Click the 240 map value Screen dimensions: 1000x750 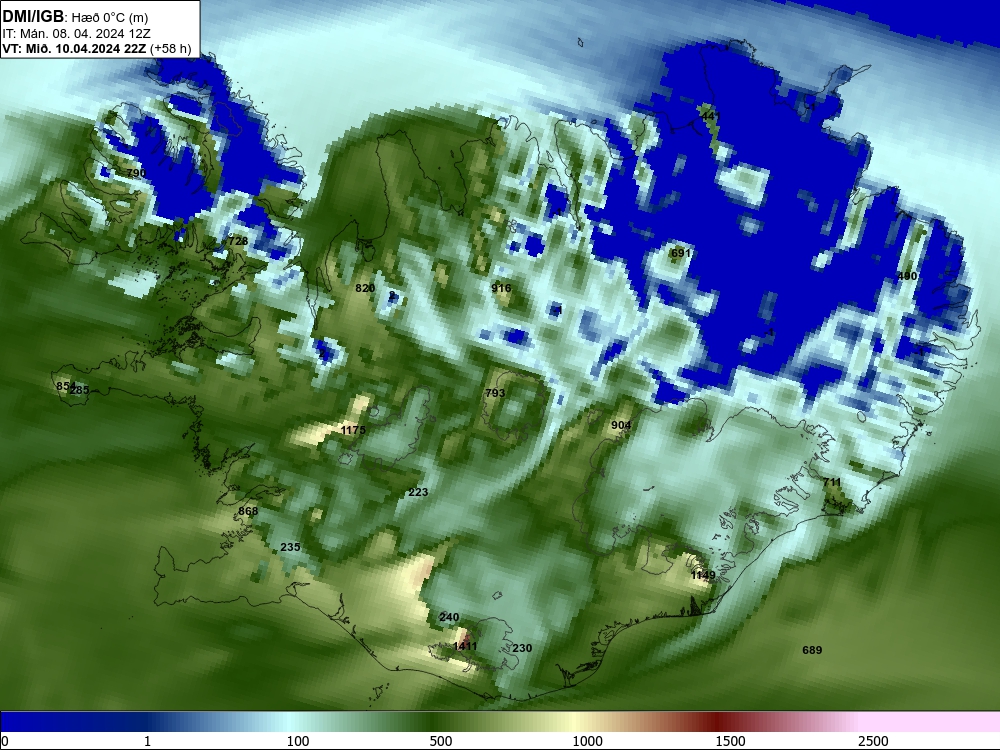click(449, 617)
